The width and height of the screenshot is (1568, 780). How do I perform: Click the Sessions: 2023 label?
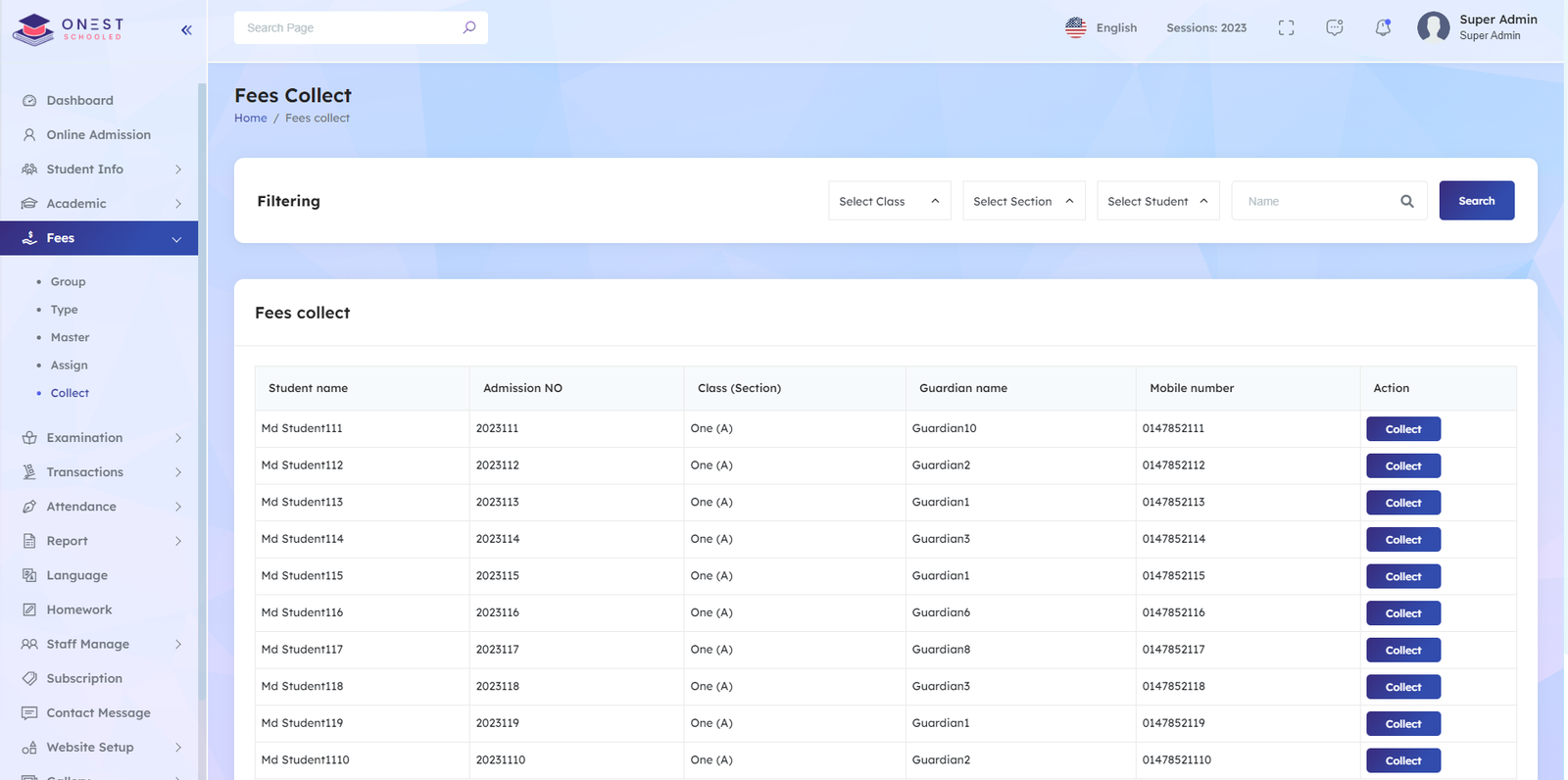point(1206,27)
